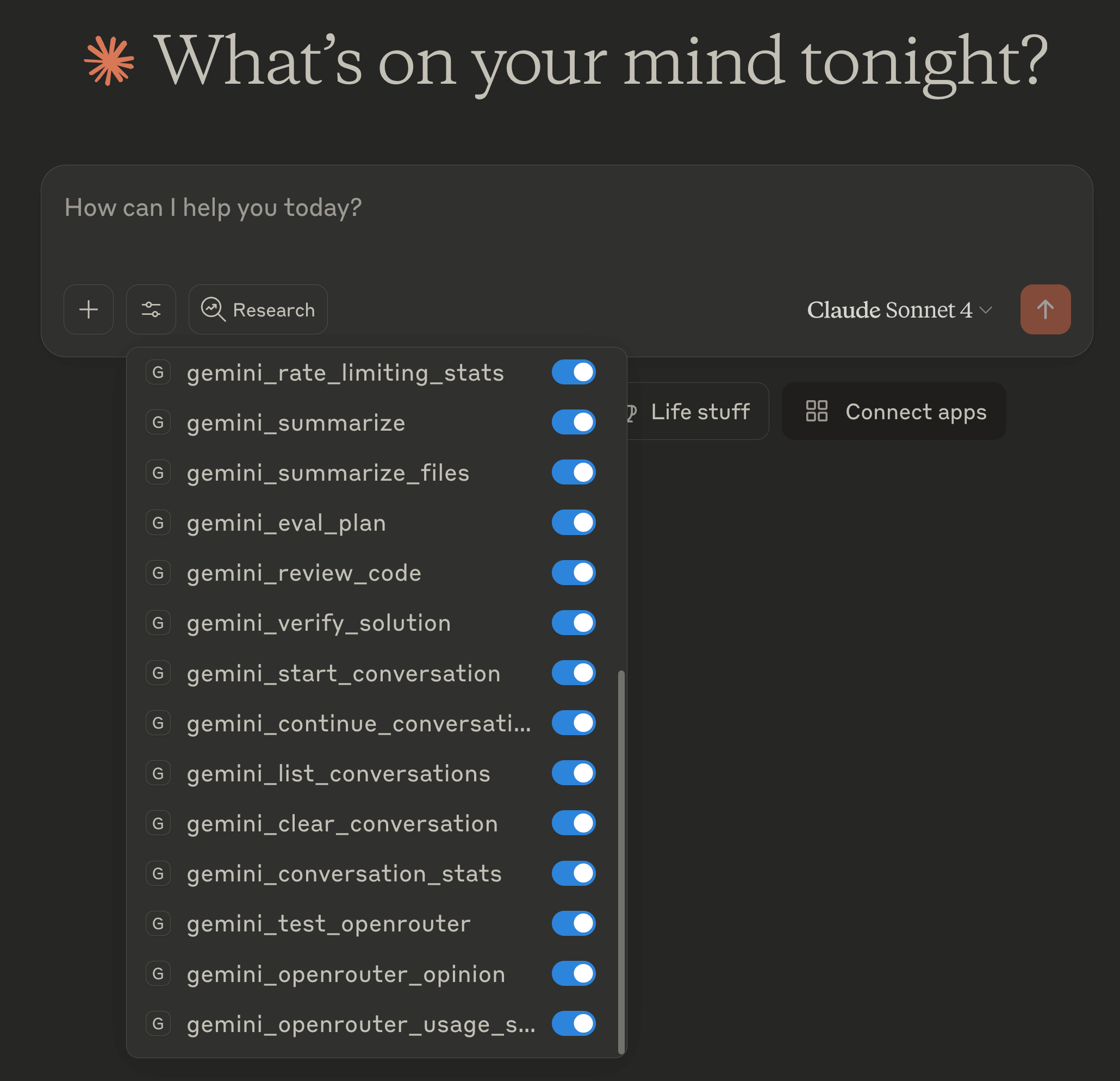
Task: Turn off gemini_review_code
Action: click(574, 572)
